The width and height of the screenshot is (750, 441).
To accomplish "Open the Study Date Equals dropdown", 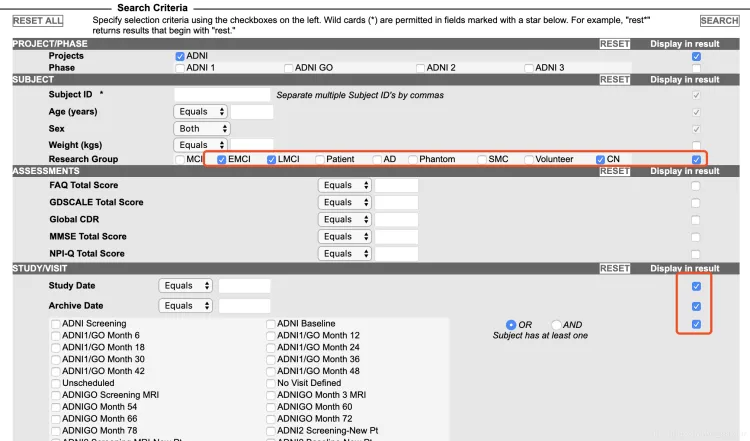I will pos(186,286).
